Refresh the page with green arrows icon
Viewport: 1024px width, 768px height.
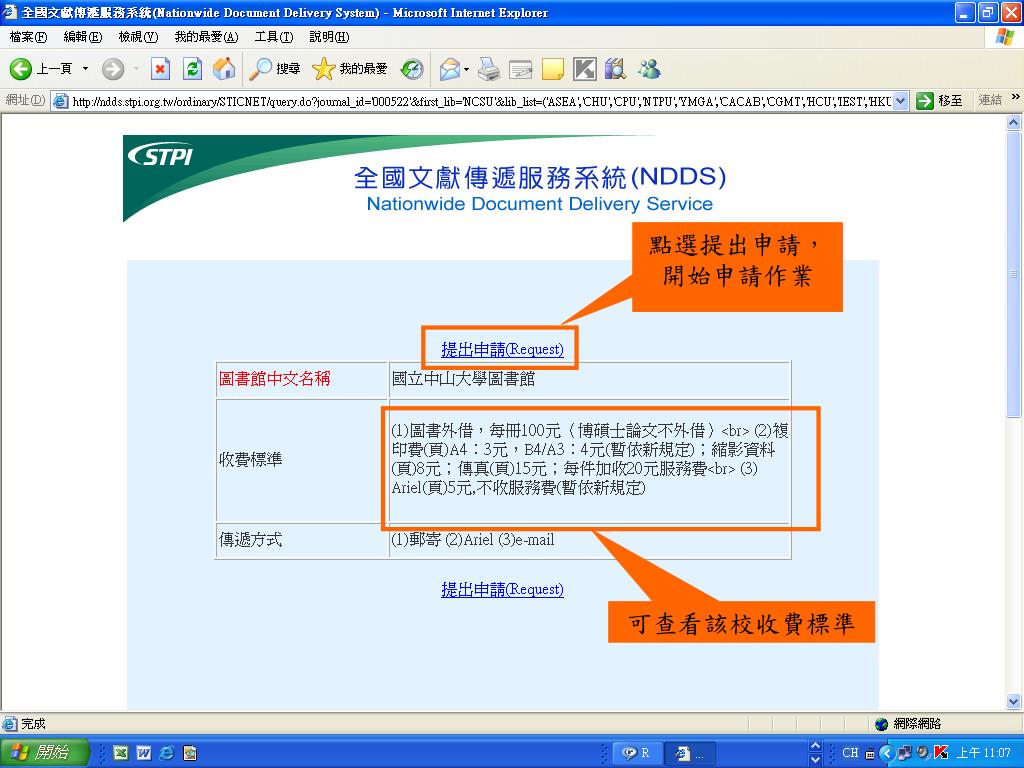(x=193, y=69)
